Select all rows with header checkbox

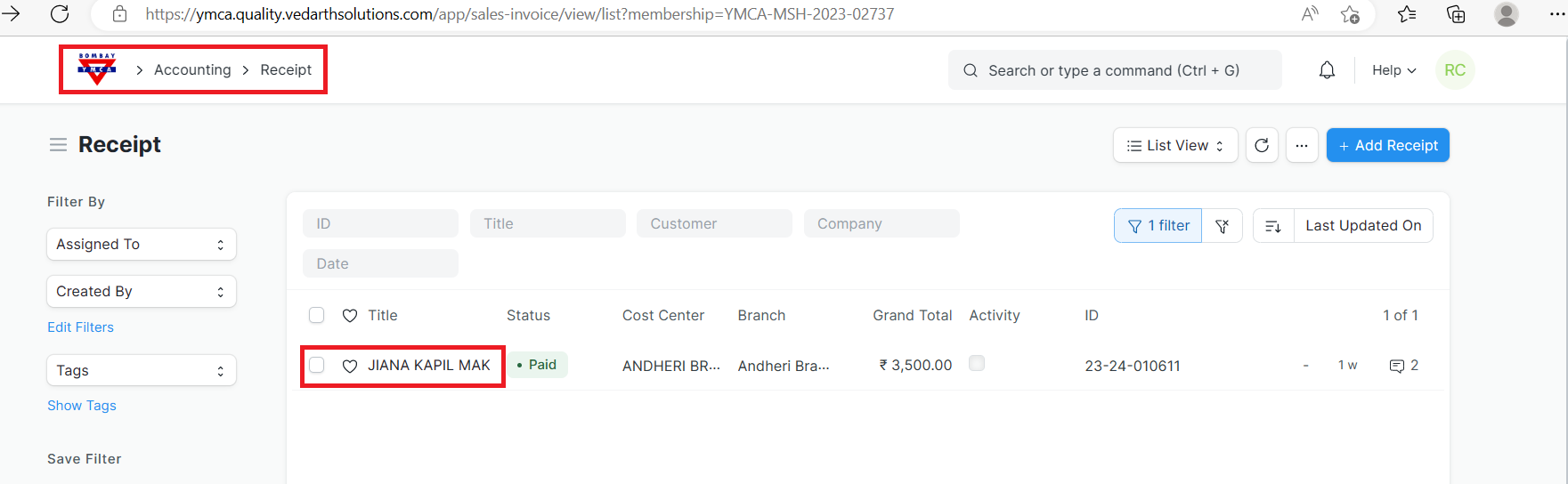tap(317, 315)
